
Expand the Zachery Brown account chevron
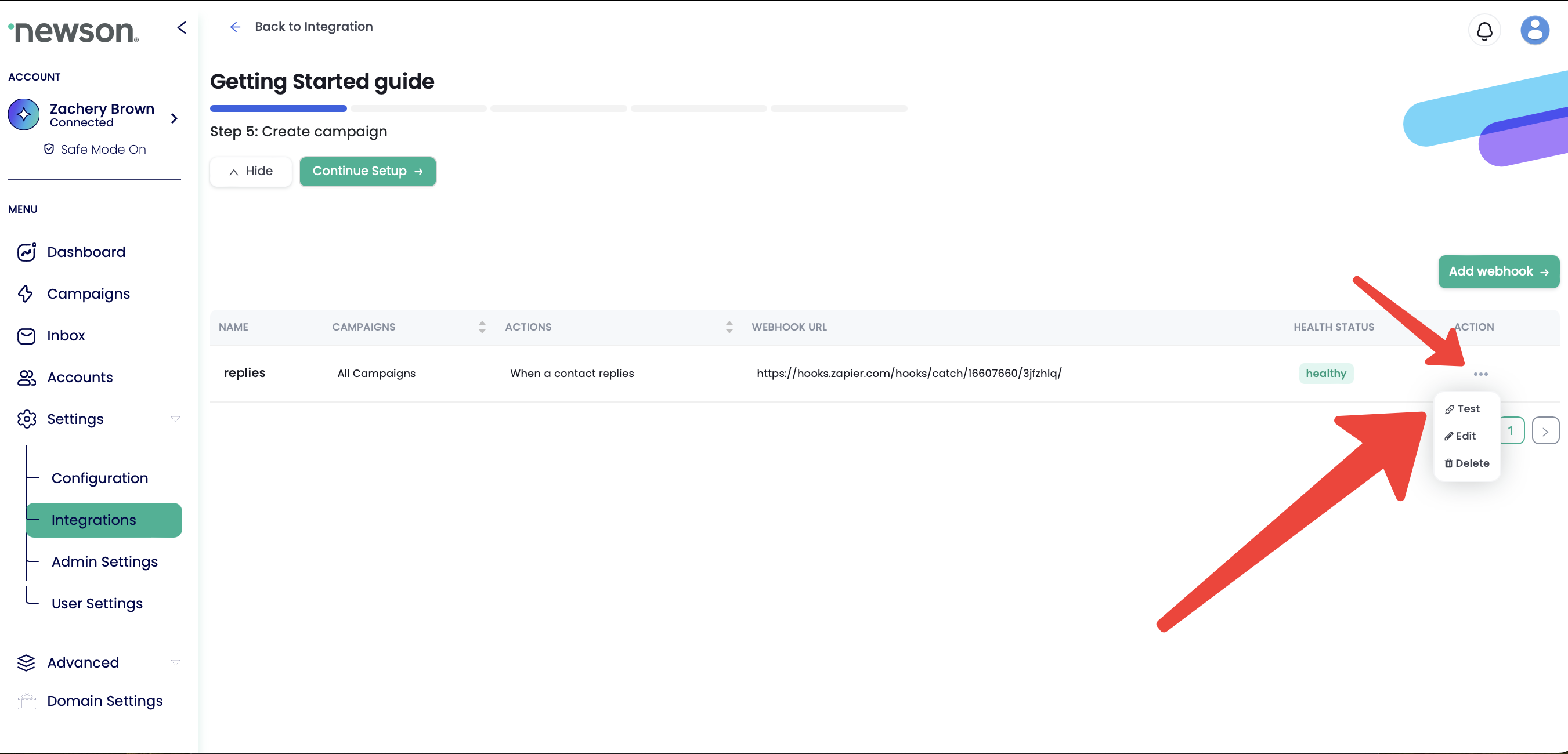pyautogui.click(x=174, y=118)
